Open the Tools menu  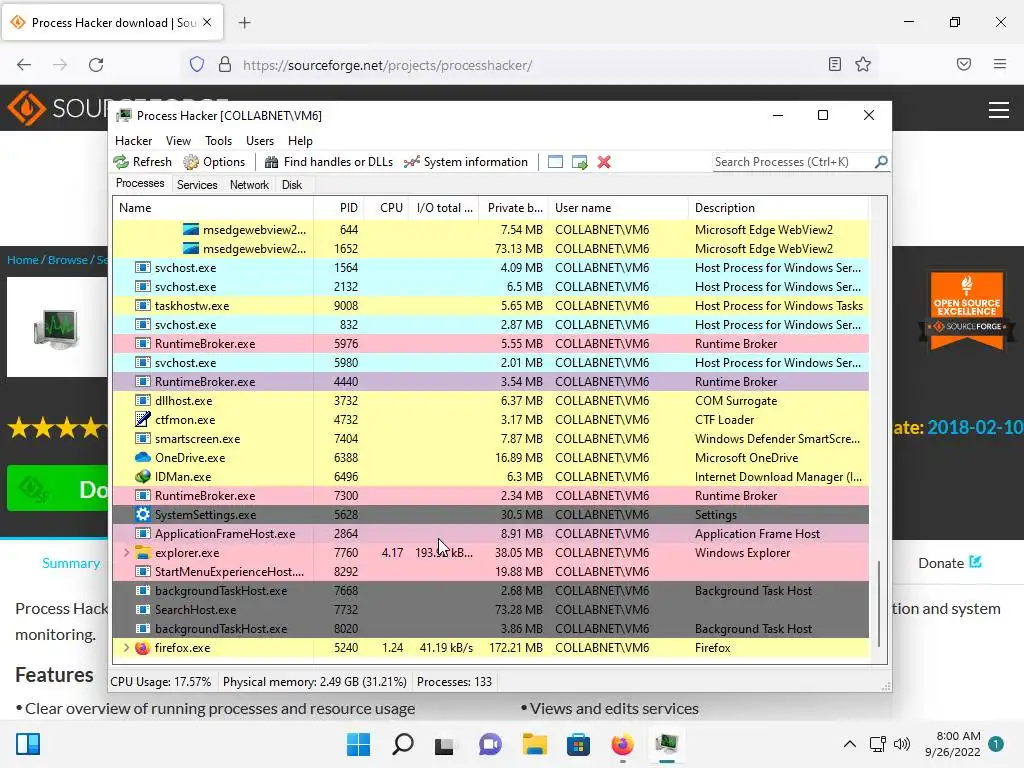point(218,141)
